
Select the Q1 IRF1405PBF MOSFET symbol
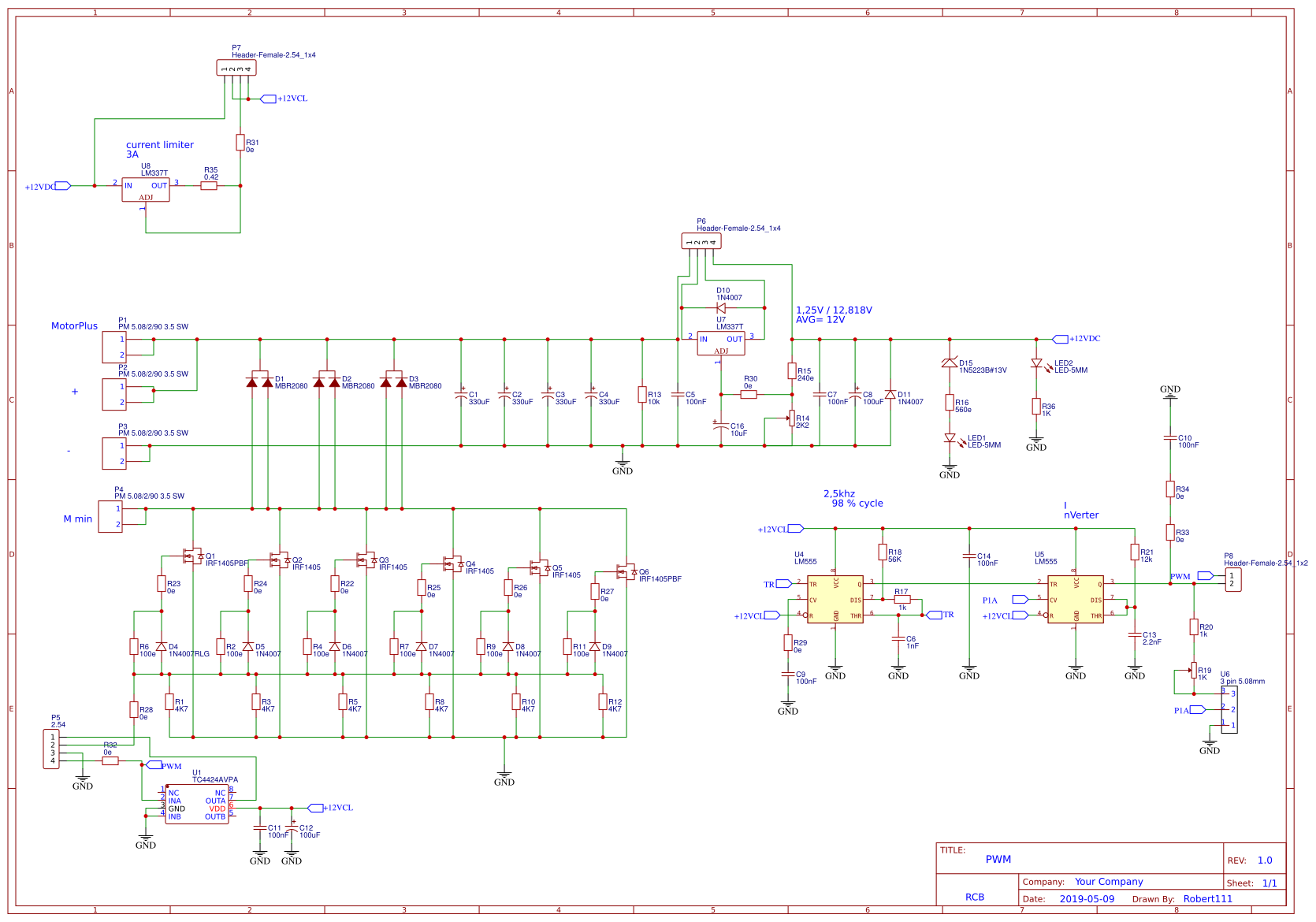(191, 556)
